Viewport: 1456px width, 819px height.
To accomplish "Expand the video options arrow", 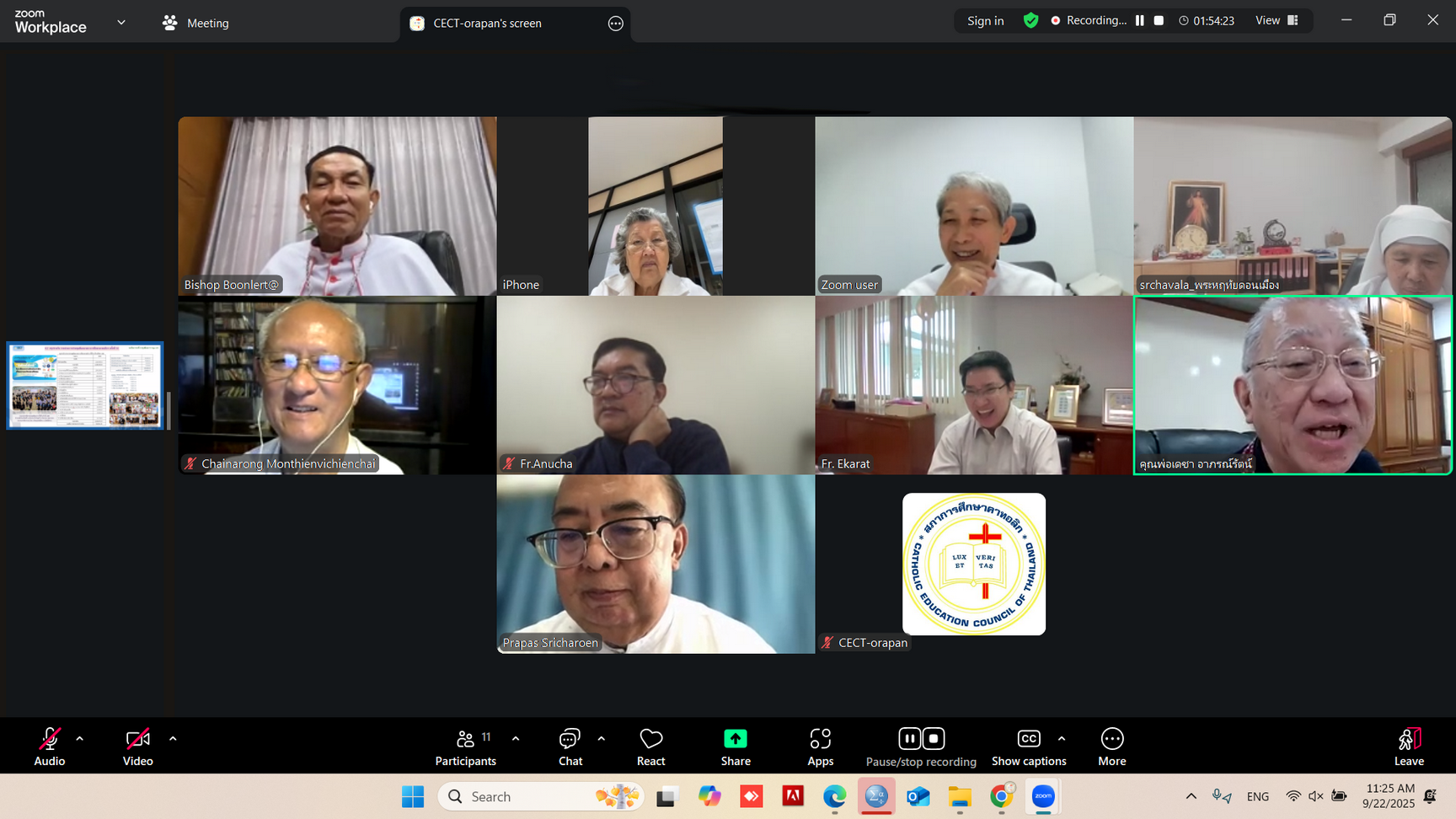I will [173, 739].
